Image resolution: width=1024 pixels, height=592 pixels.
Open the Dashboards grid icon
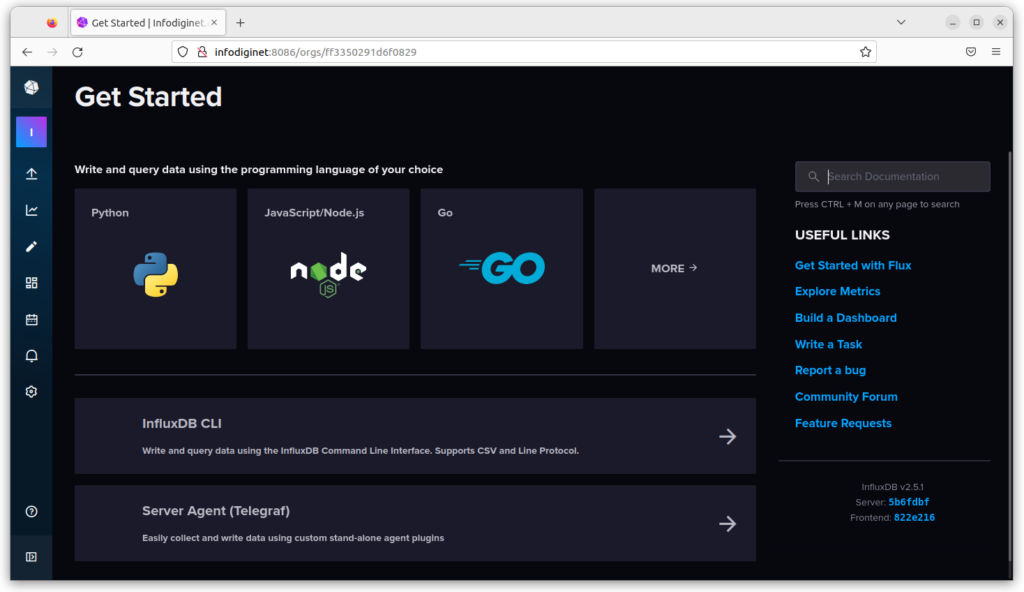pos(31,283)
